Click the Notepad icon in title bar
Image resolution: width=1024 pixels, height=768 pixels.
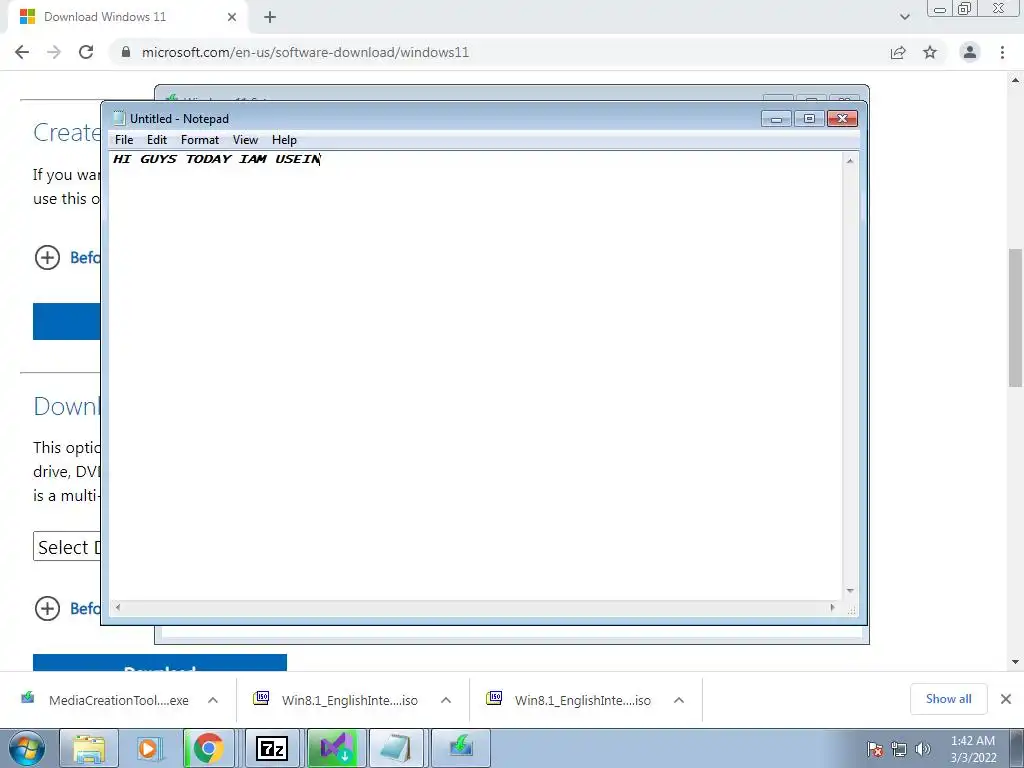(119, 118)
